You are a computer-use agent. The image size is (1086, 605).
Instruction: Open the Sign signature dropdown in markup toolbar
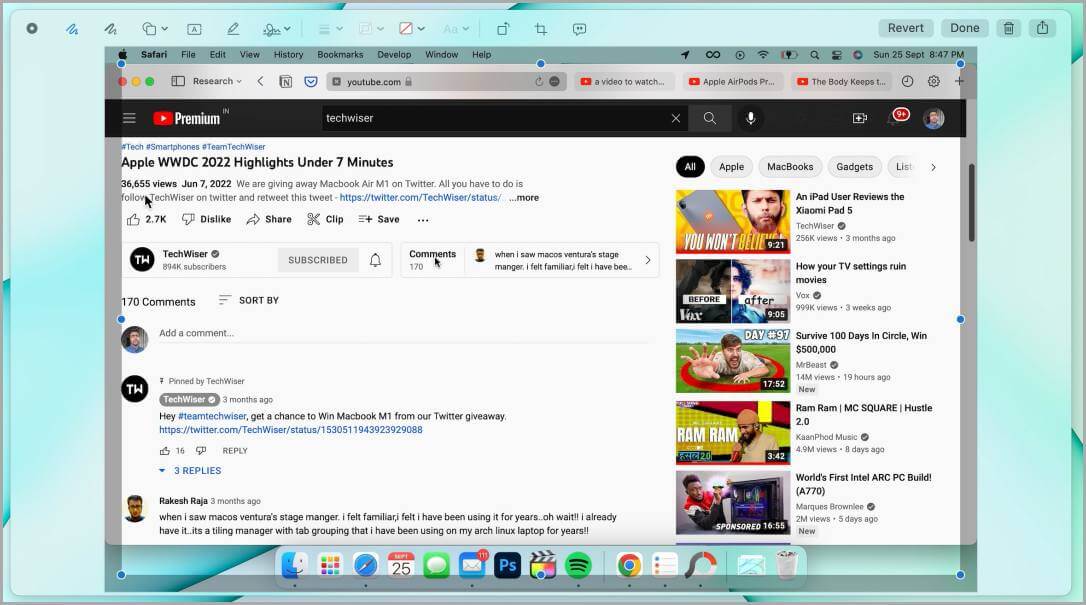277,29
